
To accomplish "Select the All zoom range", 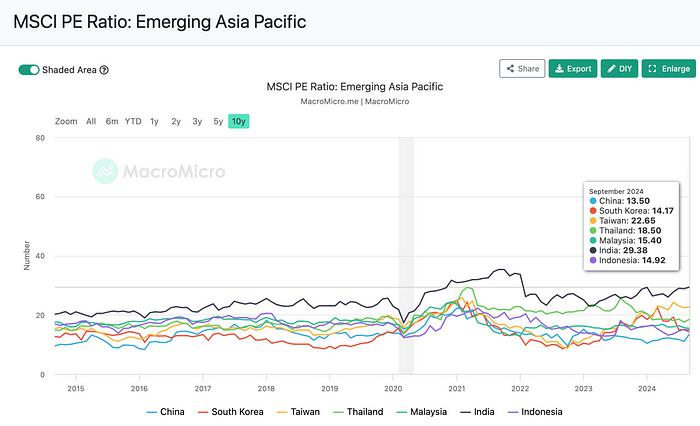I will [x=91, y=121].
